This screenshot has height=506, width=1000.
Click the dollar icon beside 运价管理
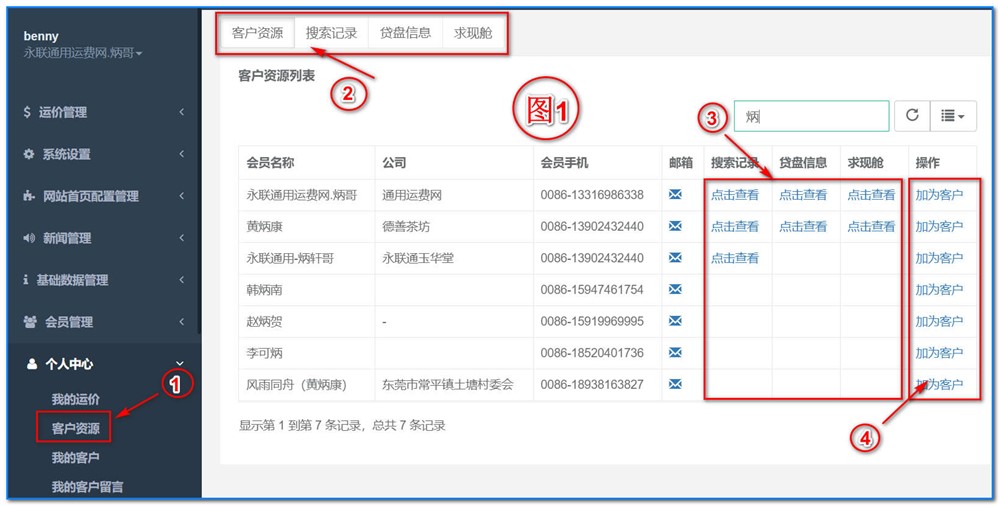(x=27, y=112)
